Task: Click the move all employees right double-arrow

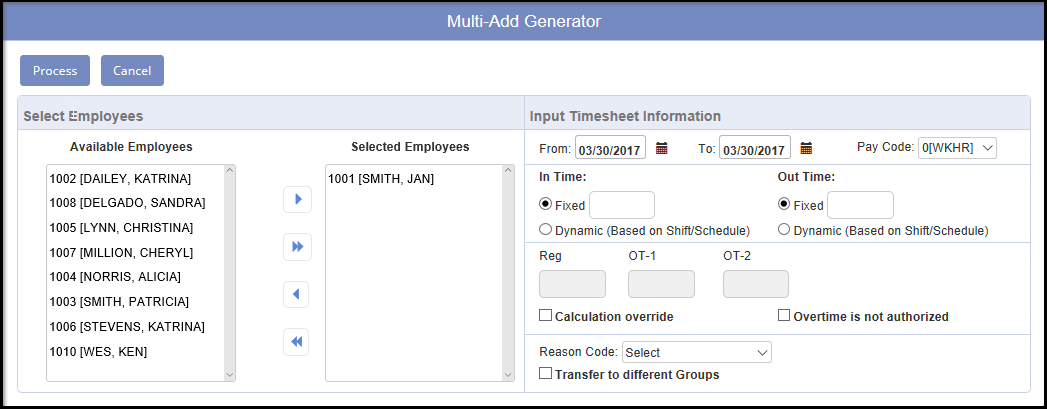Action: pyautogui.click(x=297, y=246)
